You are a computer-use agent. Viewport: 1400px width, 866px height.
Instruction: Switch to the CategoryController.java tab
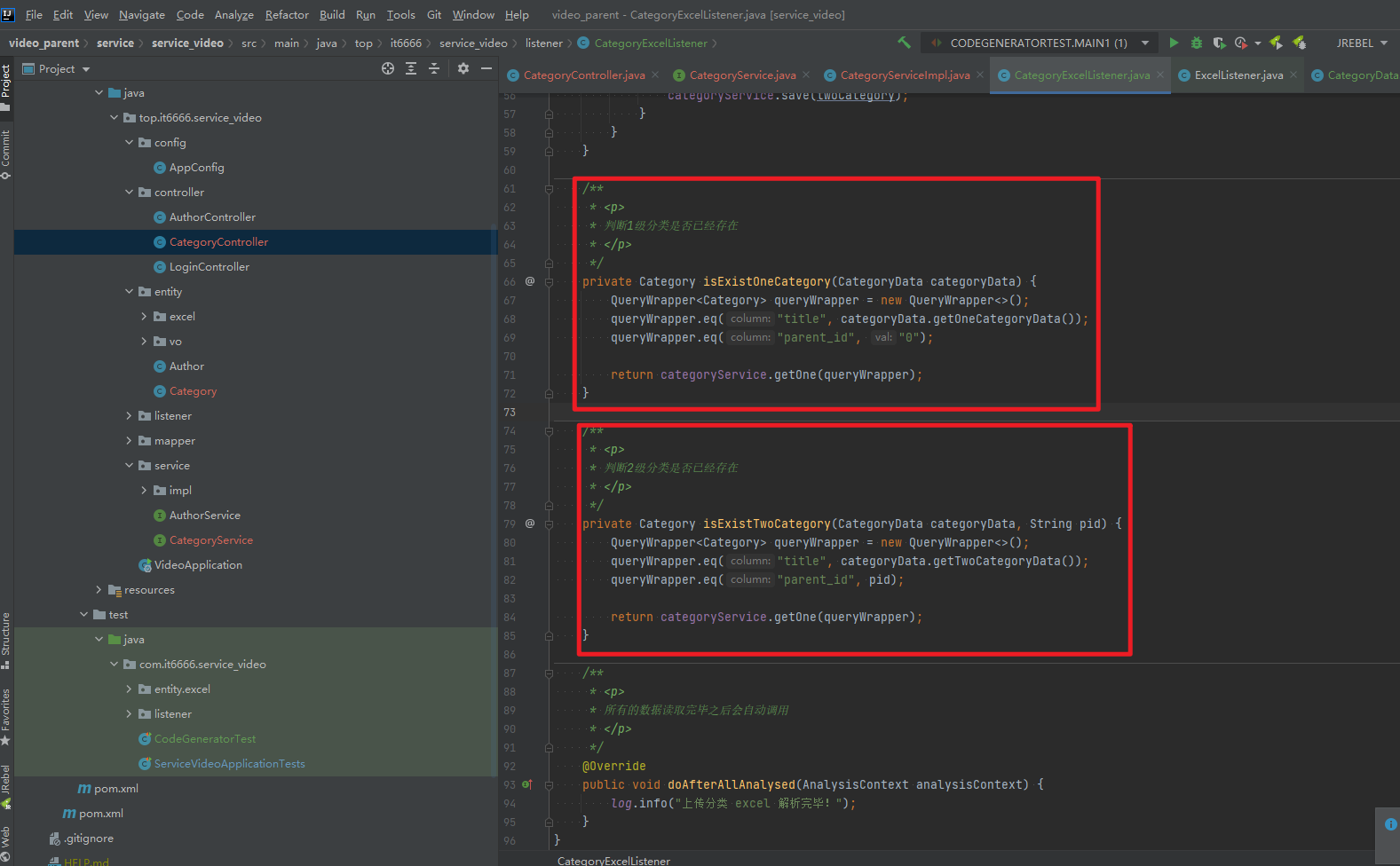pos(584,75)
